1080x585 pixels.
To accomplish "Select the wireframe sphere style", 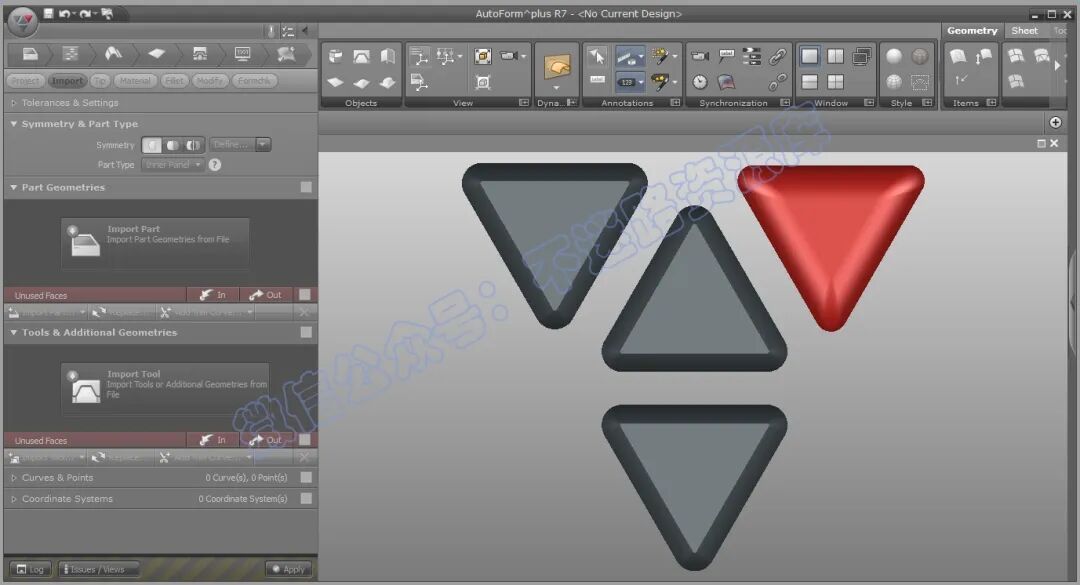I will pyautogui.click(x=894, y=82).
